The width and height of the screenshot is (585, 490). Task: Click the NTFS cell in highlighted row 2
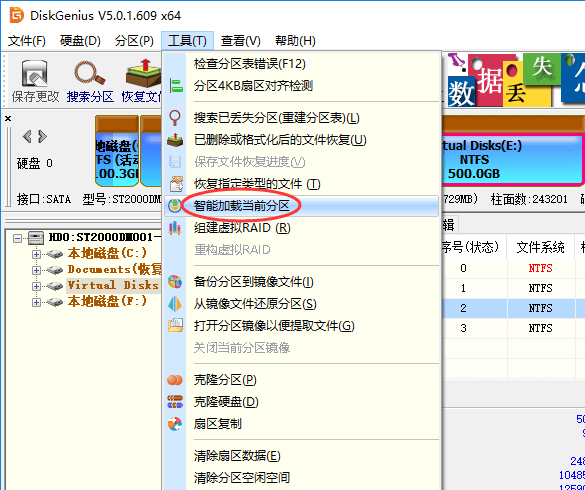tap(540, 308)
